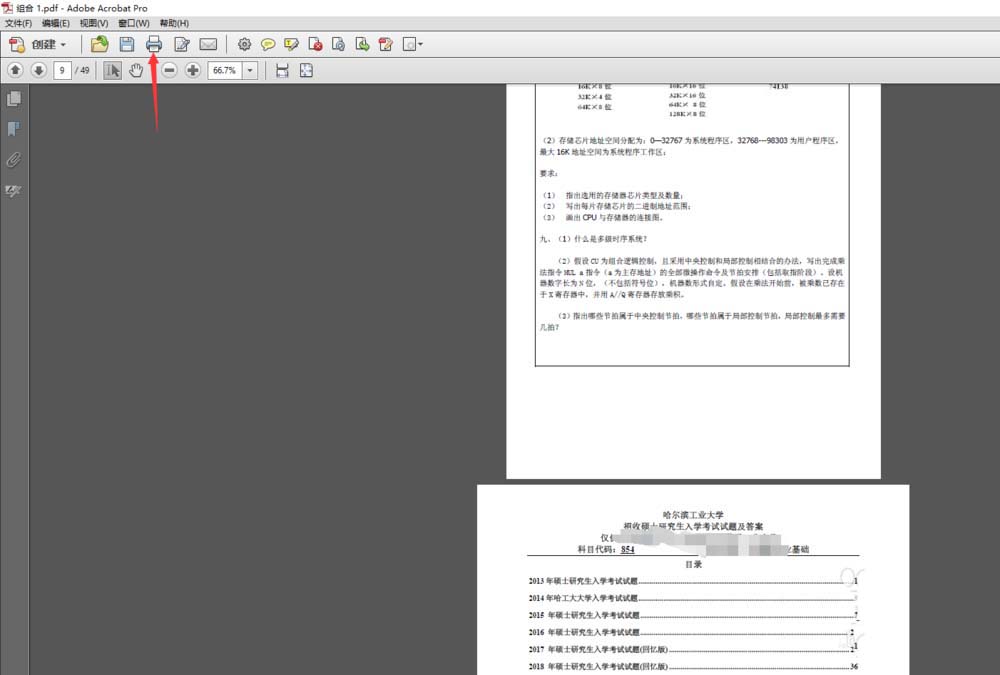The height and width of the screenshot is (675, 1000).
Task: Click the delete page icon
Action: [x=315, y=44]
